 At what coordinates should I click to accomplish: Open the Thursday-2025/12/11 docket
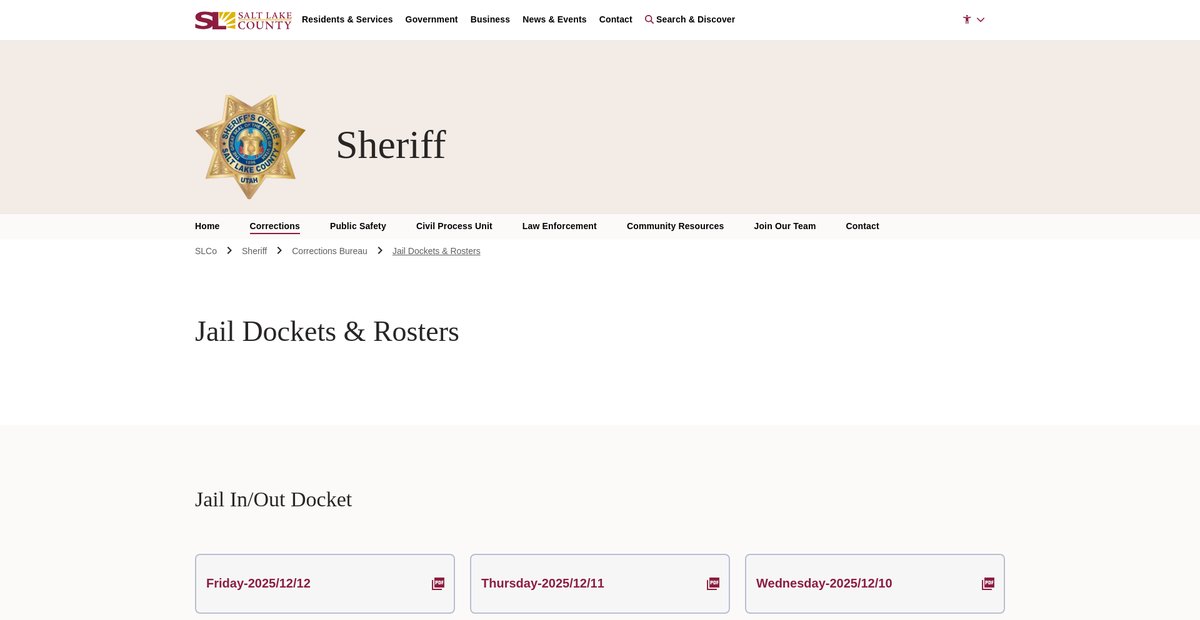[543, 584]
